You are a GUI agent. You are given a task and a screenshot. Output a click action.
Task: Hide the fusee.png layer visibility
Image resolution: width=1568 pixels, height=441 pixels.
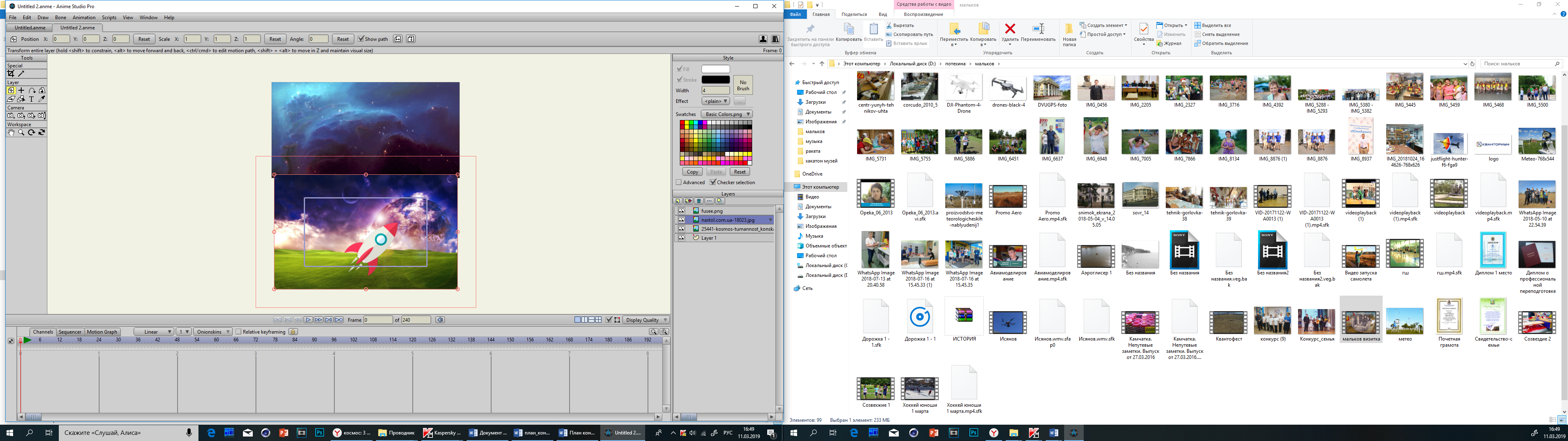681,211
